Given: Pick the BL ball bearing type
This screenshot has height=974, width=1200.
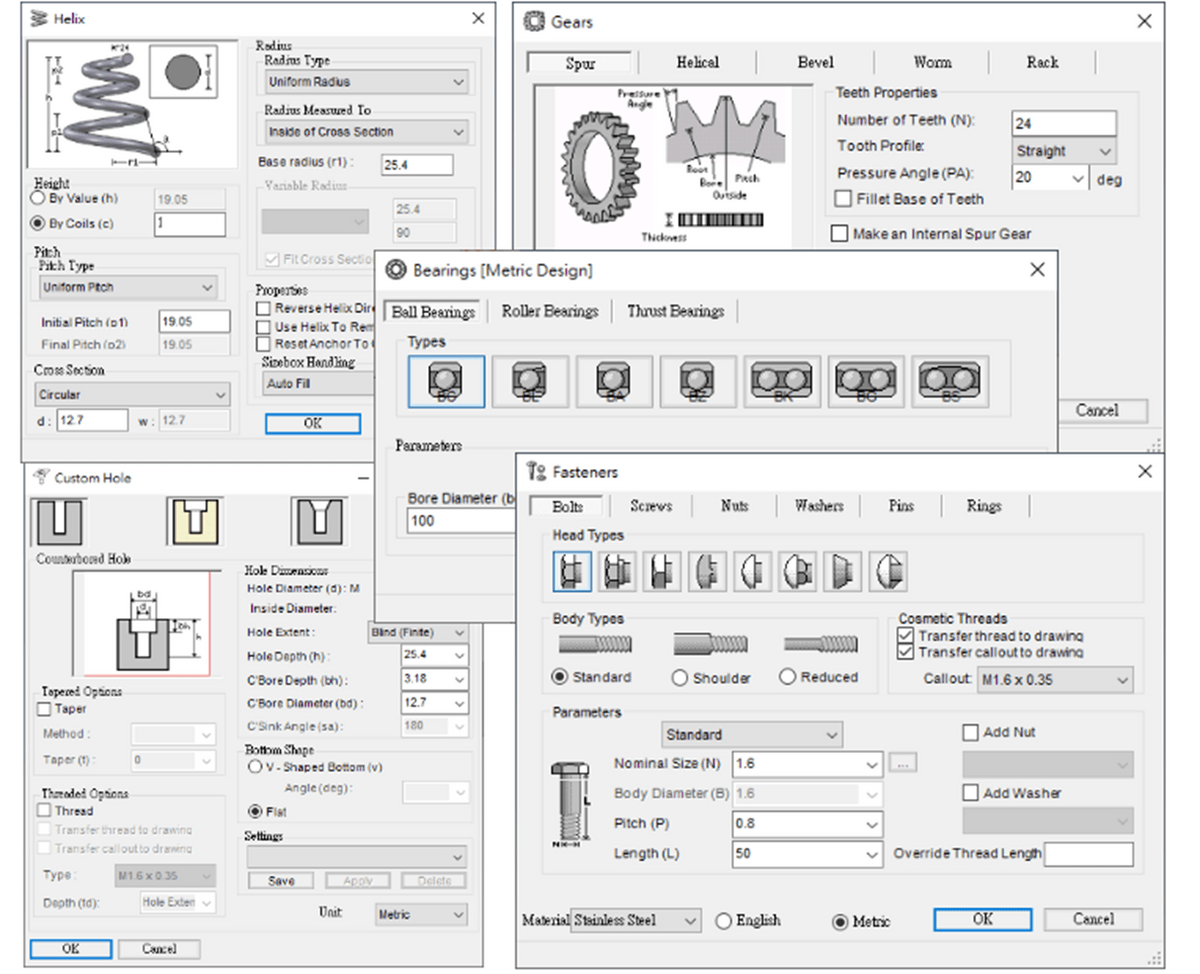Looking at the screenshot, I should [x=530, y=382].
